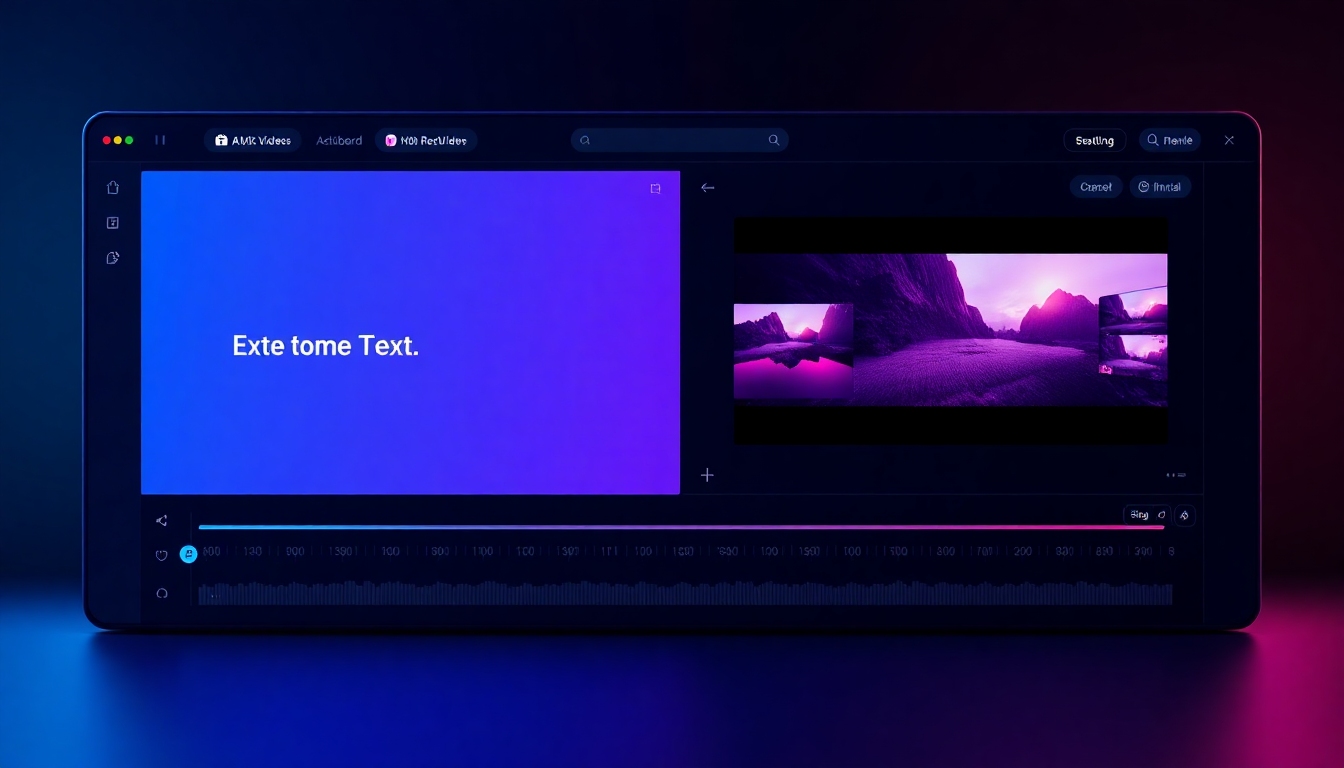Screen dimensions: 1344x768
Task: Click the circular loop icon beside the waveform
Action: (x=162, y=593)
